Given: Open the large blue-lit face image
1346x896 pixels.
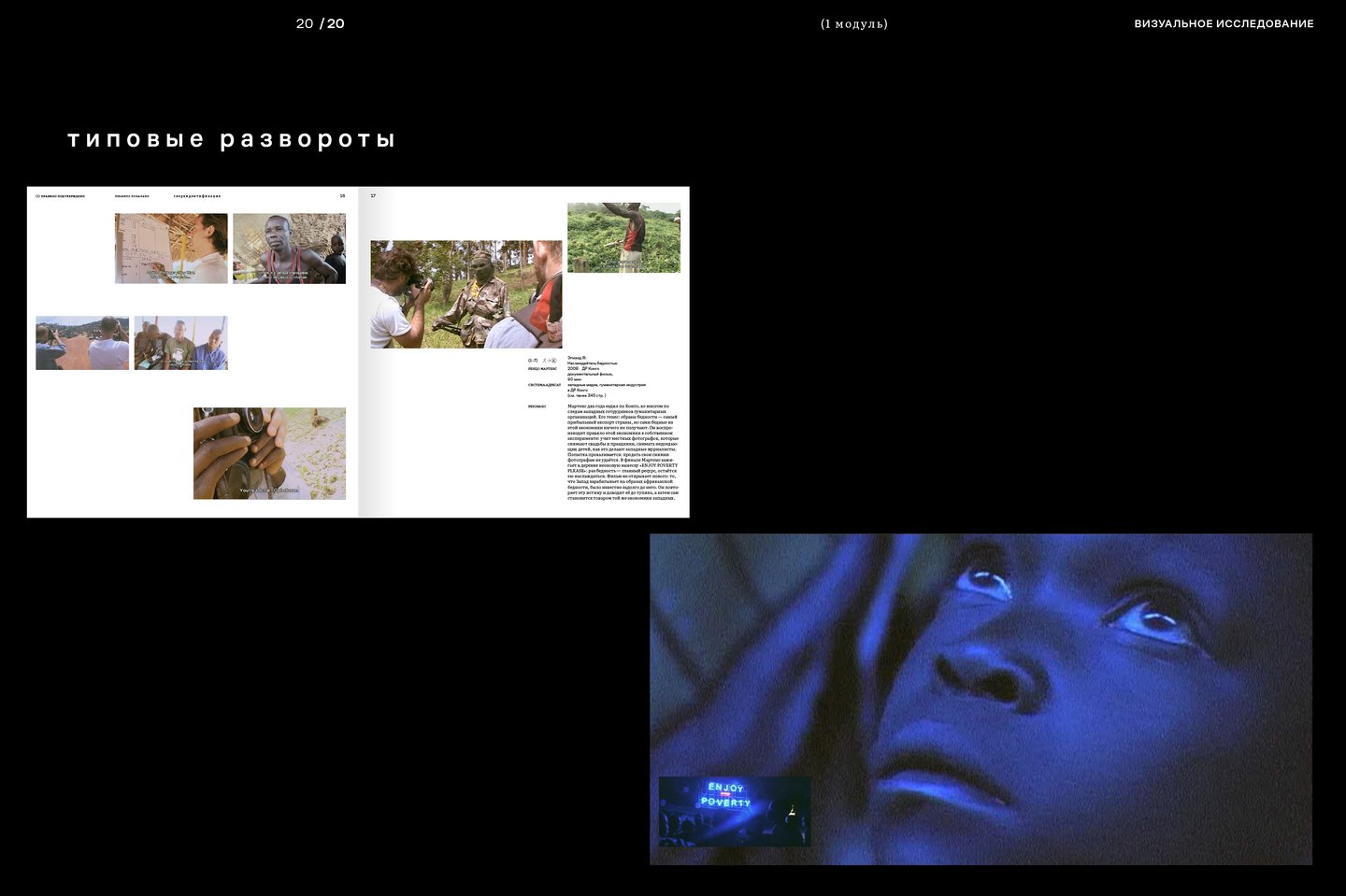Looking at the screenshot, I should (981, 699).
